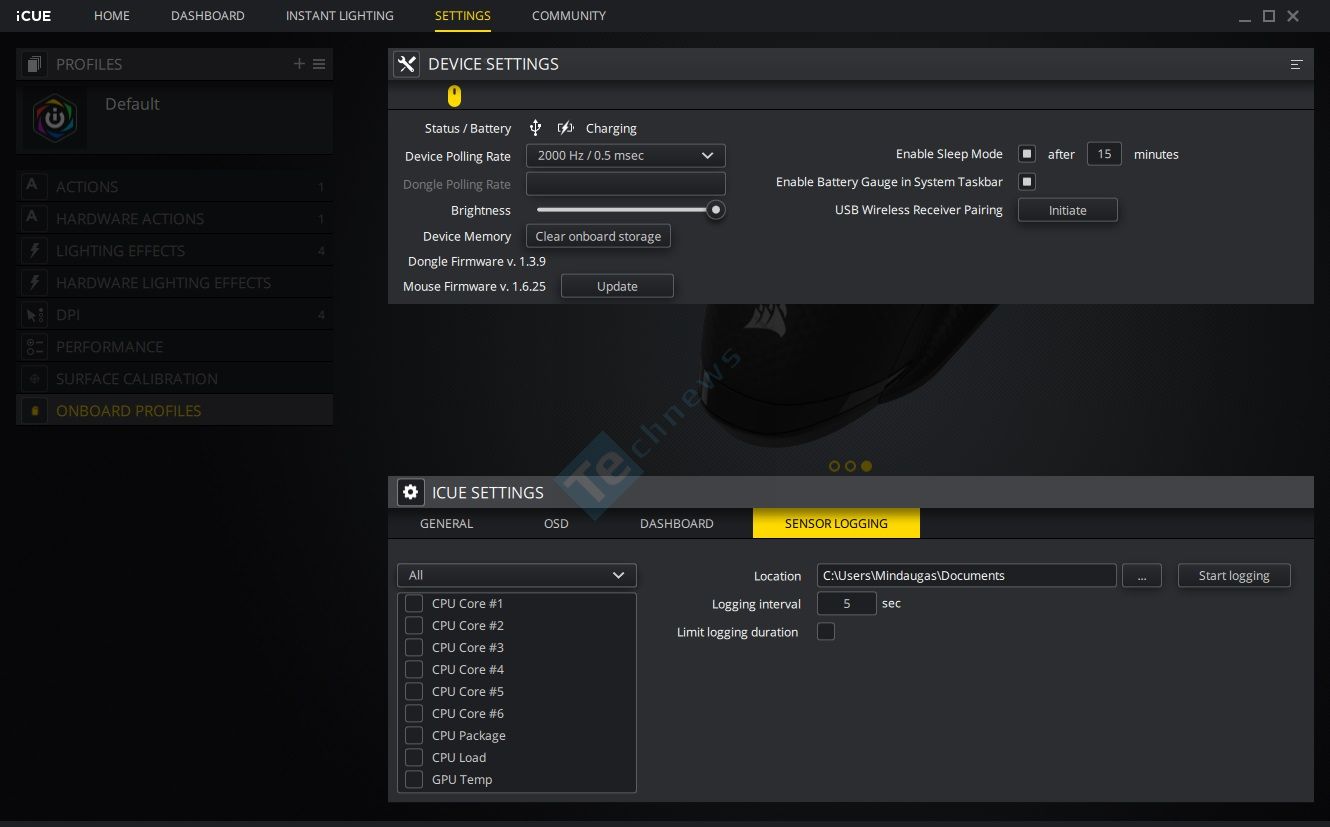1330x827 pixels.
Task: Initiate USB Wireless Receiver Pairing
Action: click(1067, 210)
